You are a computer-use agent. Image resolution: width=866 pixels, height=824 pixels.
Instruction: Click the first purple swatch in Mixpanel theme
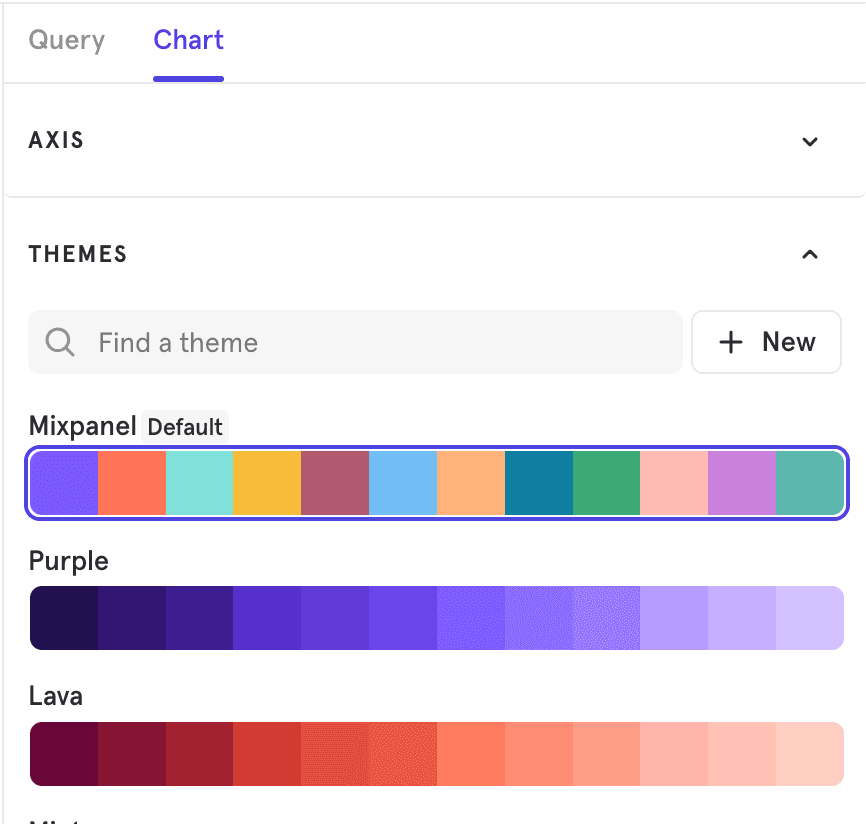click(63, 483)
